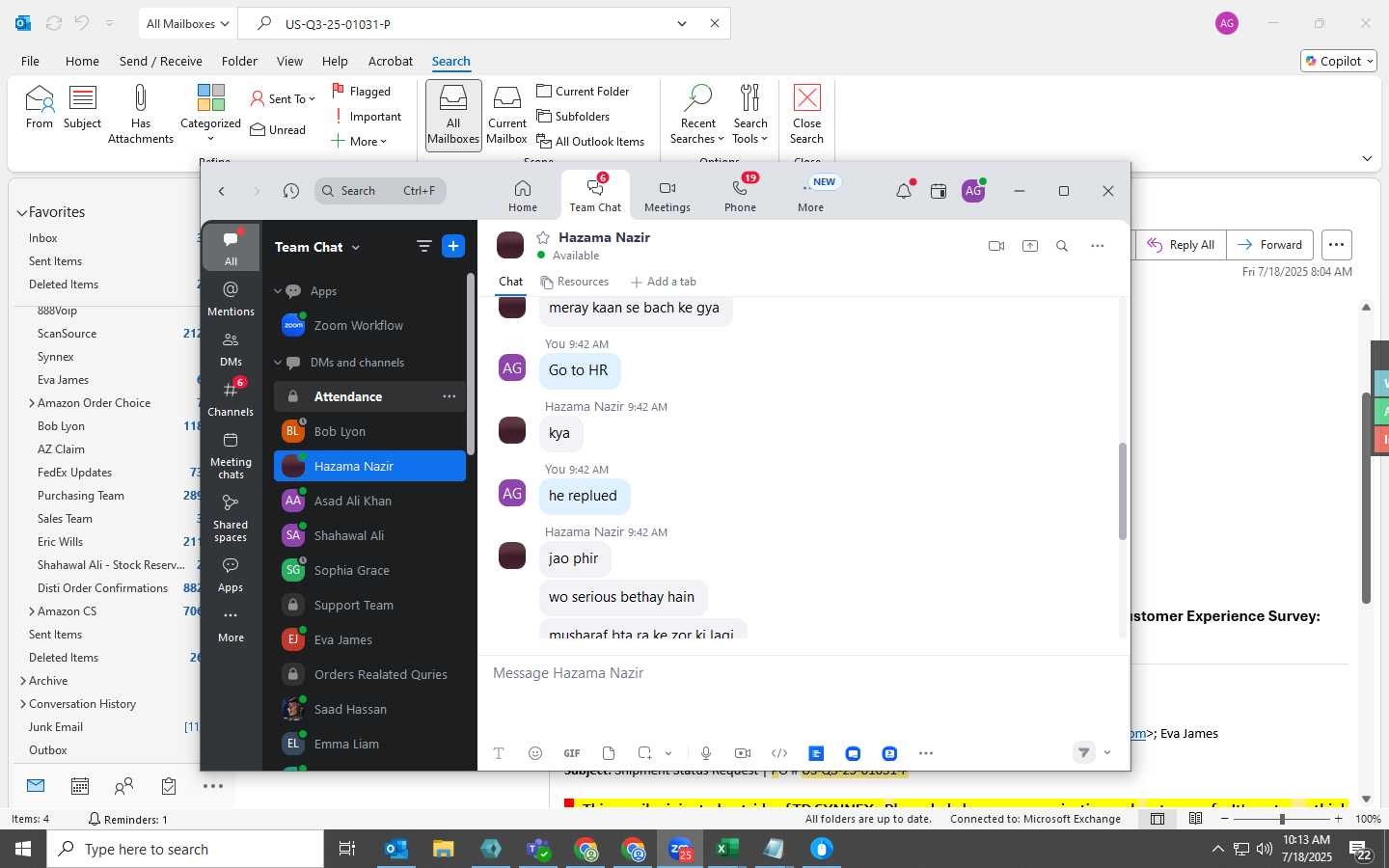Image resolution: width=1389 pixels, height=868 pixels.
Task: Expand send options dropdown arrow
Action: pos(1107,752)
